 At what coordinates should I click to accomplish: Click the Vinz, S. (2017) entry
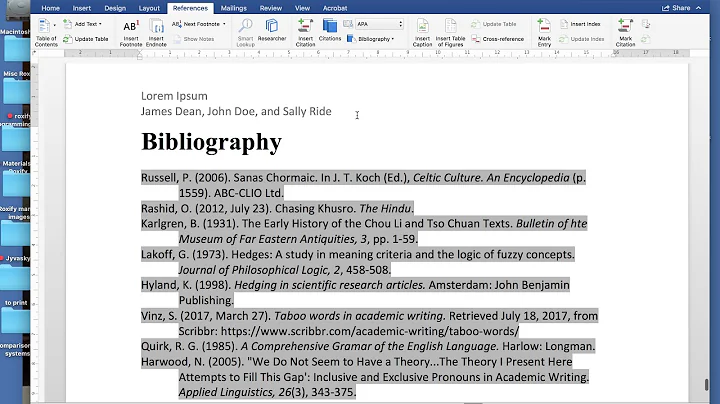coord(369,323)
